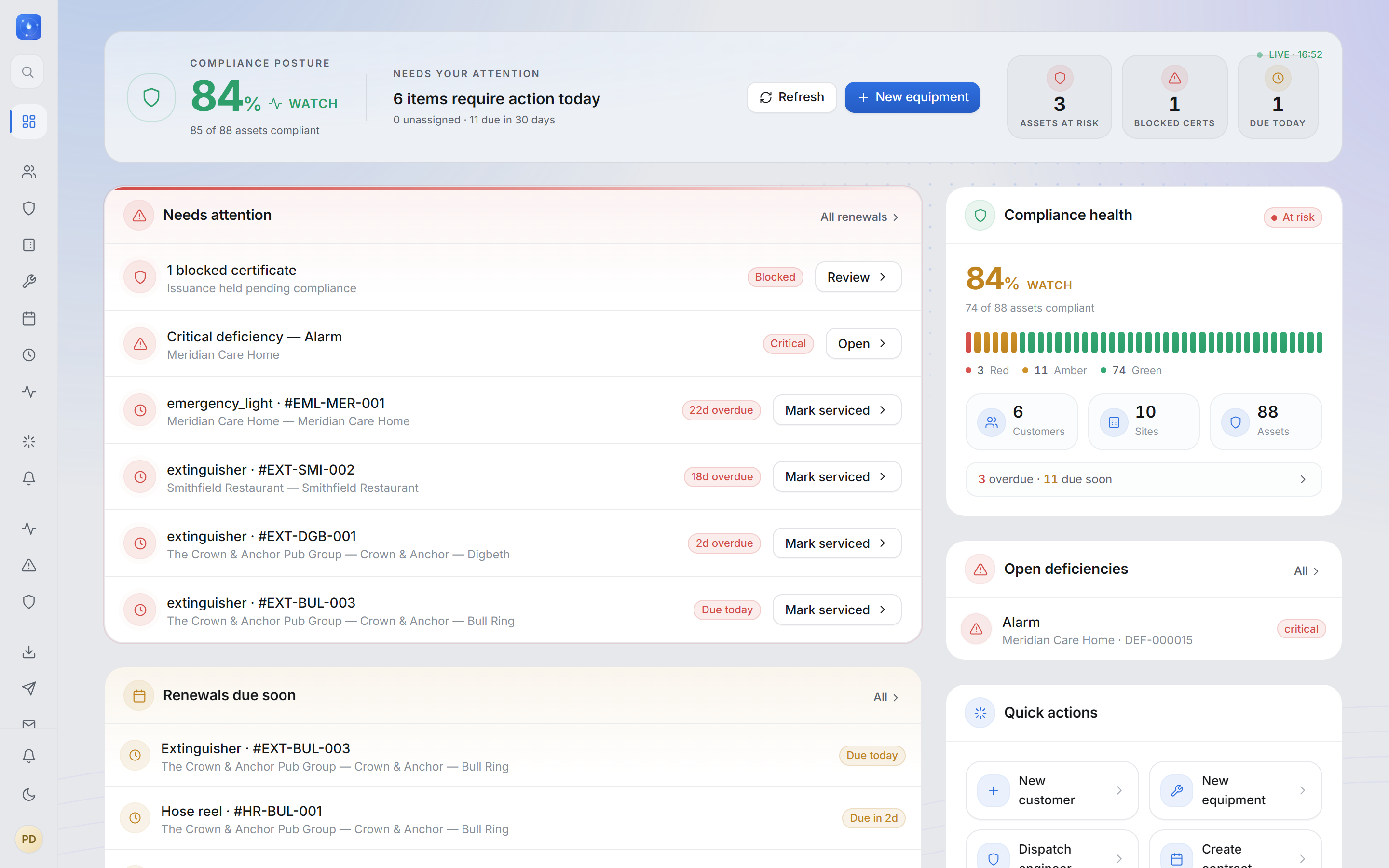The image size is (1389, 868).
Task: Click the Refresh button
Action: point(791,97)
